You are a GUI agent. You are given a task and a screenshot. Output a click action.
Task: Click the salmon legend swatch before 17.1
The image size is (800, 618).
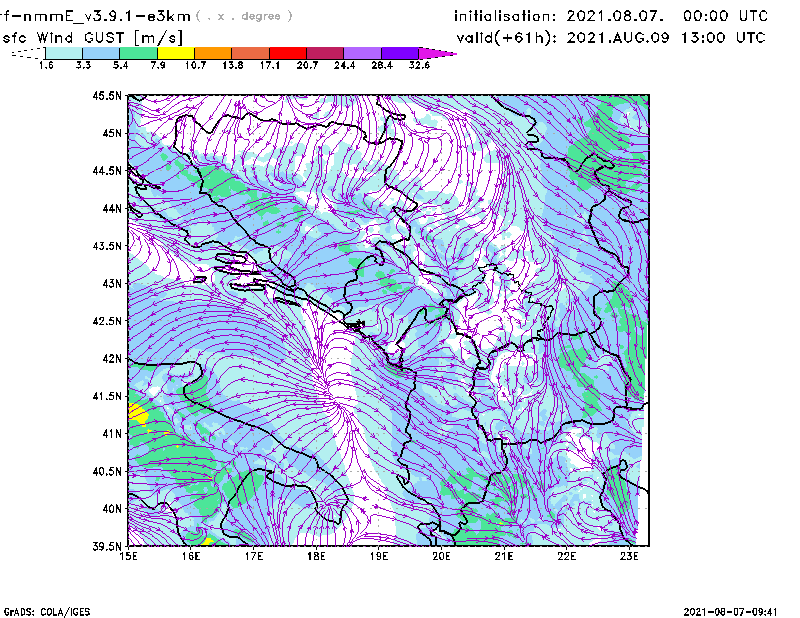251,53
